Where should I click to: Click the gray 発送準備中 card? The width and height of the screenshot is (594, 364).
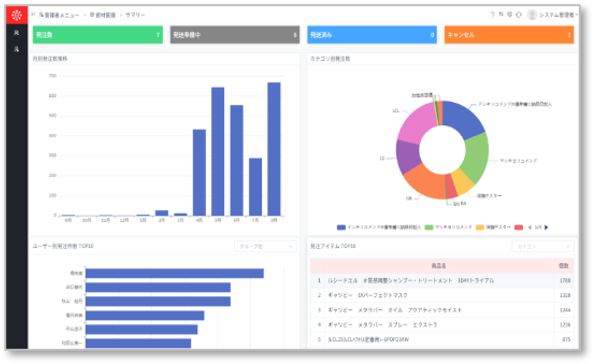[x=235, y=35]
